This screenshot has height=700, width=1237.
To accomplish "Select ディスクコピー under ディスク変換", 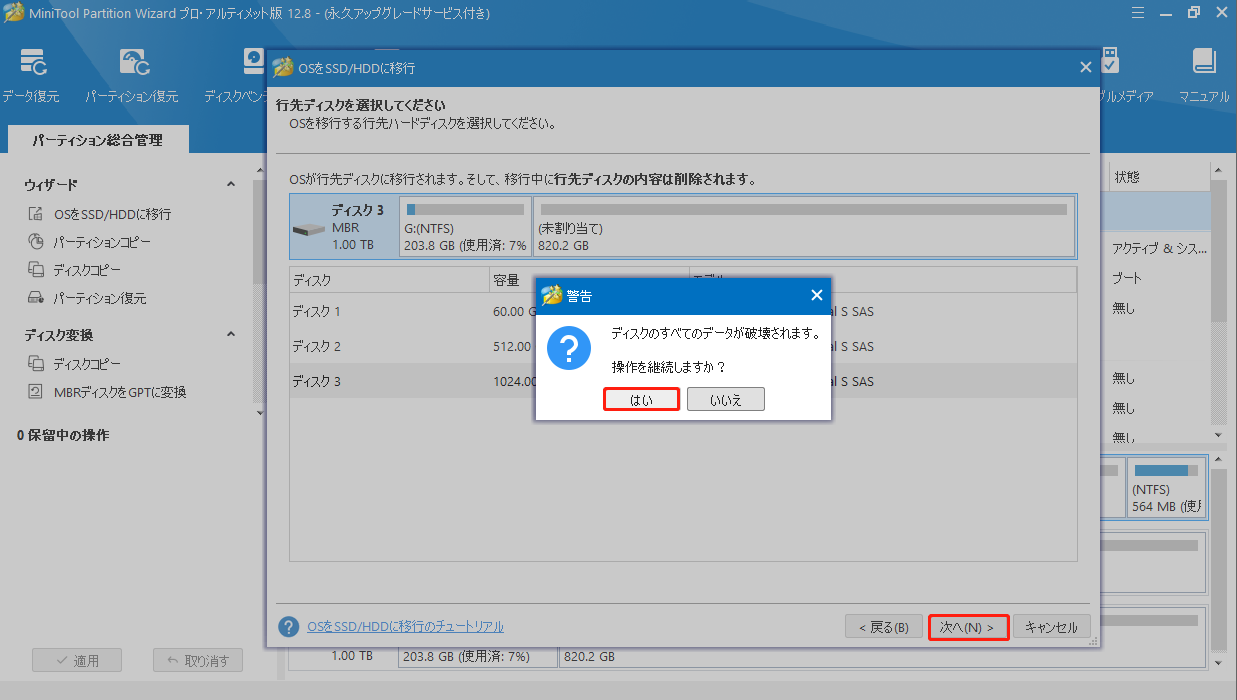I will pos(87,364).
